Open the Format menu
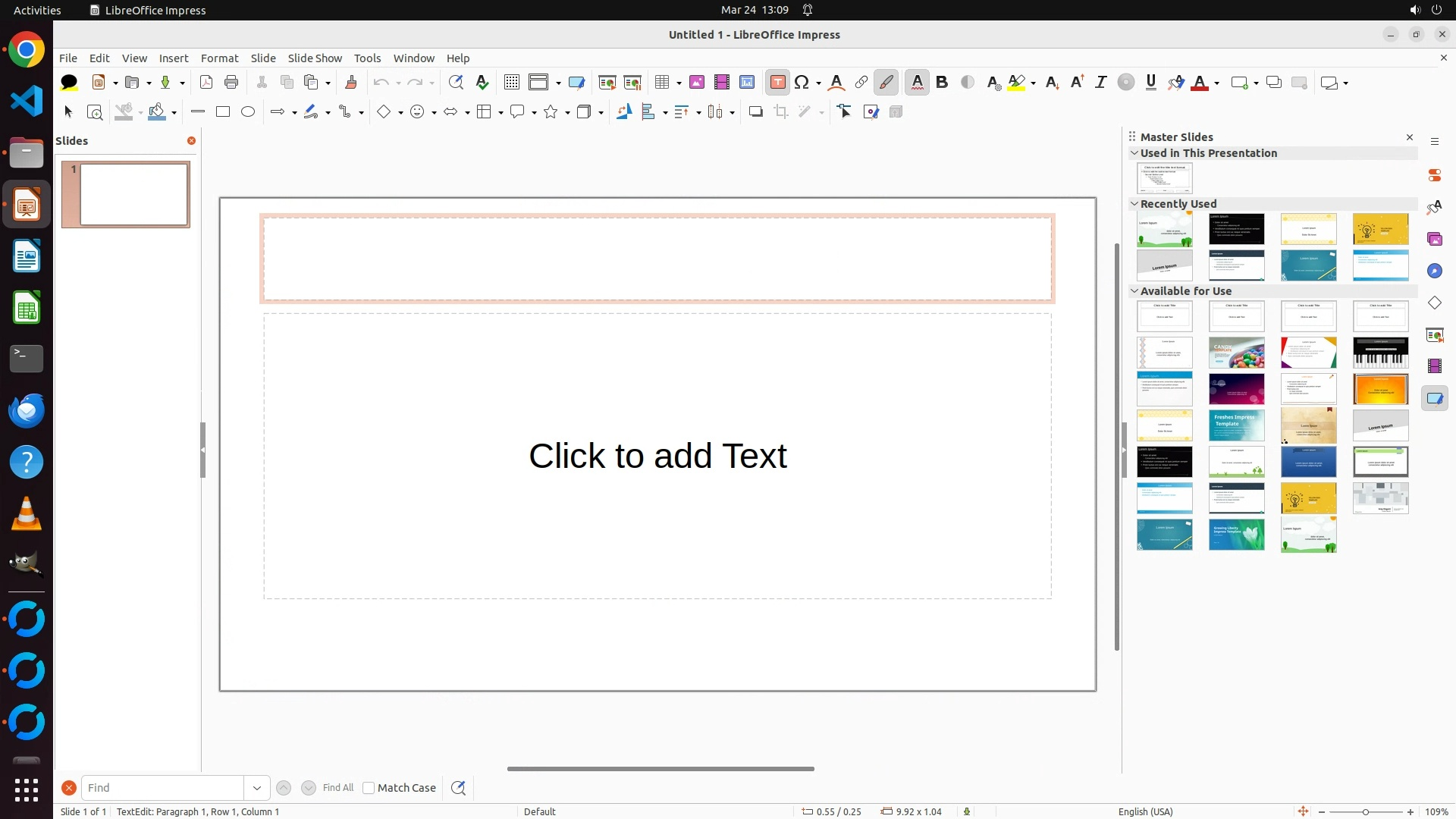This screenshot has height=819, width=1456. point(219,58)
